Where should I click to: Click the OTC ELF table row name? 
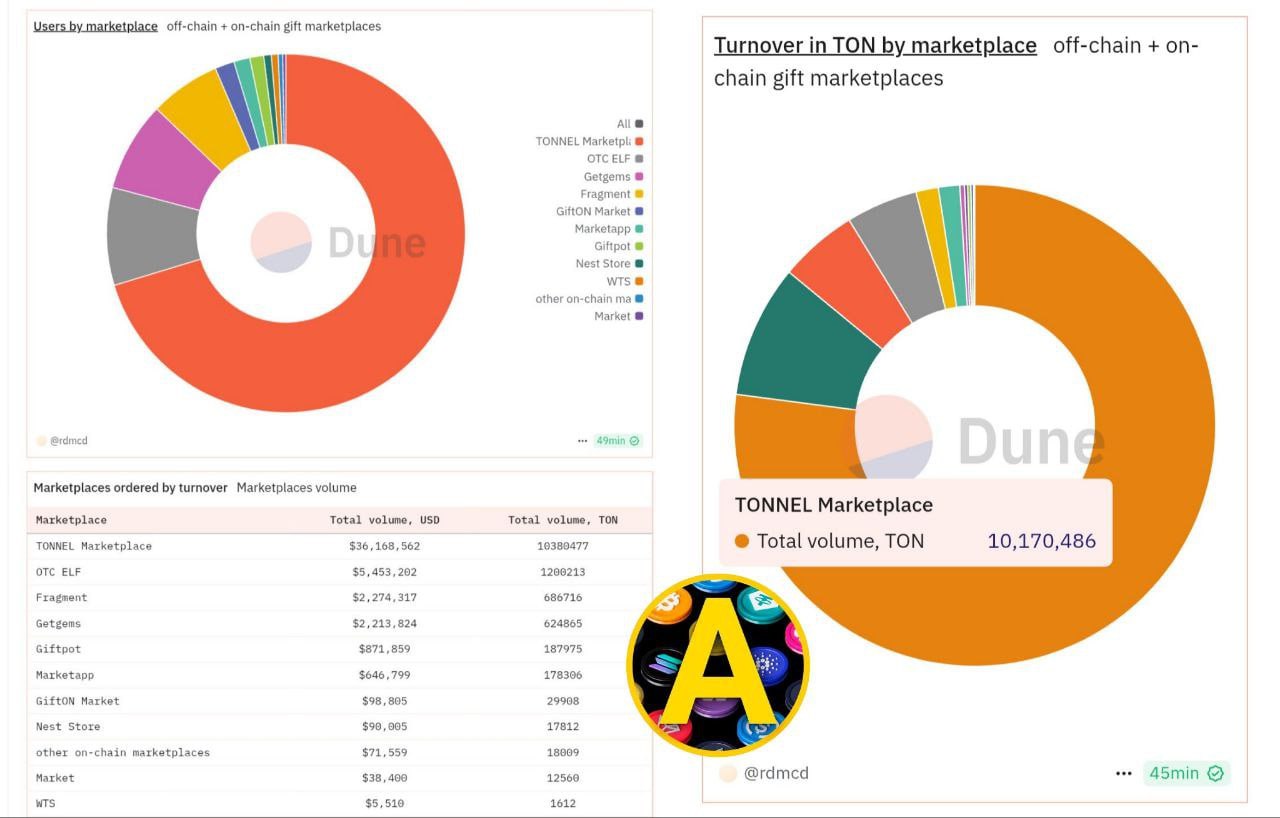[58, 572]
